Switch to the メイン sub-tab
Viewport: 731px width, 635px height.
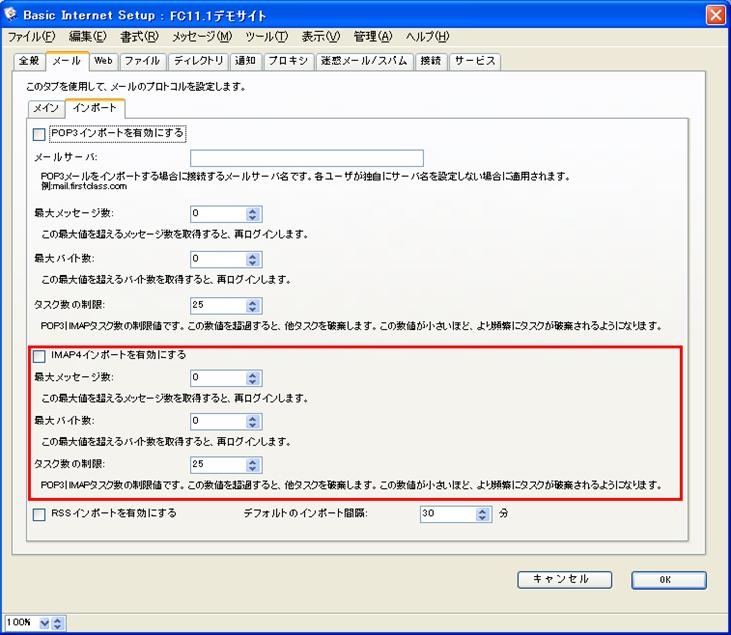click(x=46, y=108)
